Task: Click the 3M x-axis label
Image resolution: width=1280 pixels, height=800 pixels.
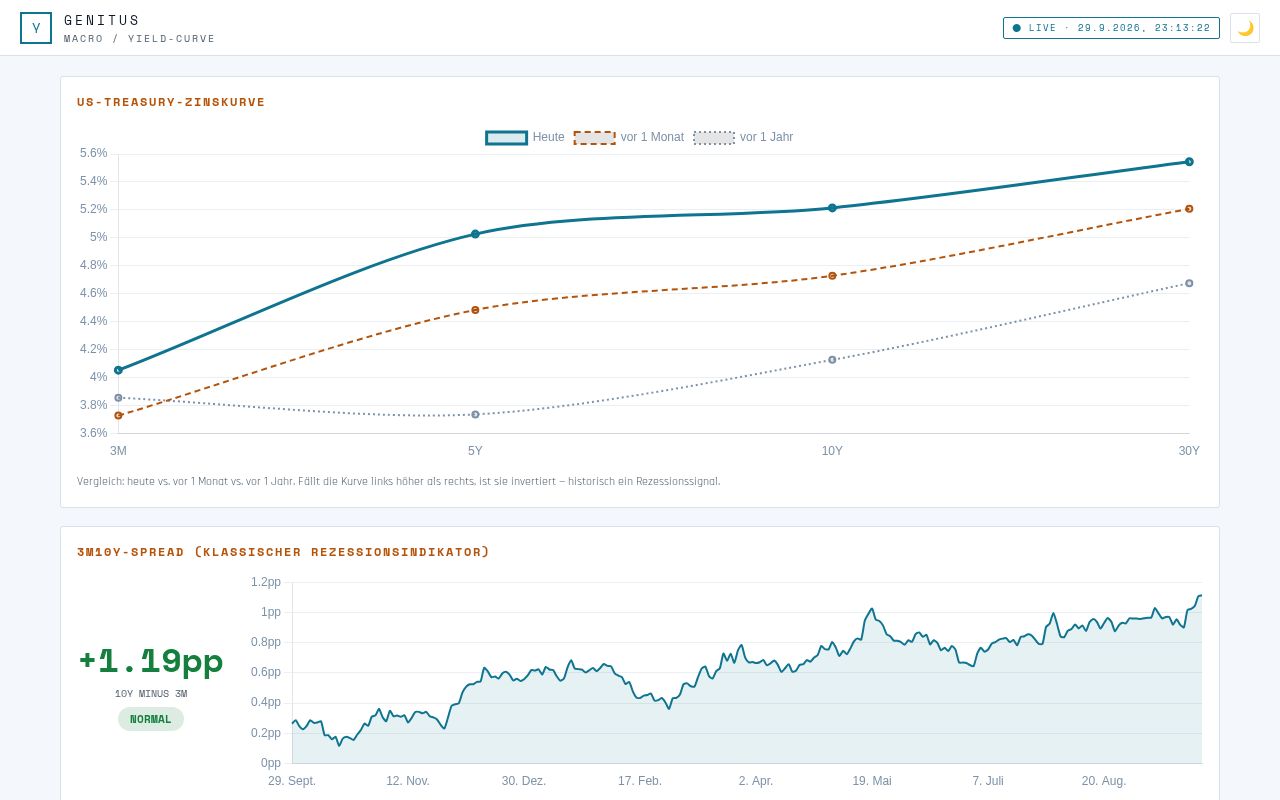Action: (x=118, y=451)
